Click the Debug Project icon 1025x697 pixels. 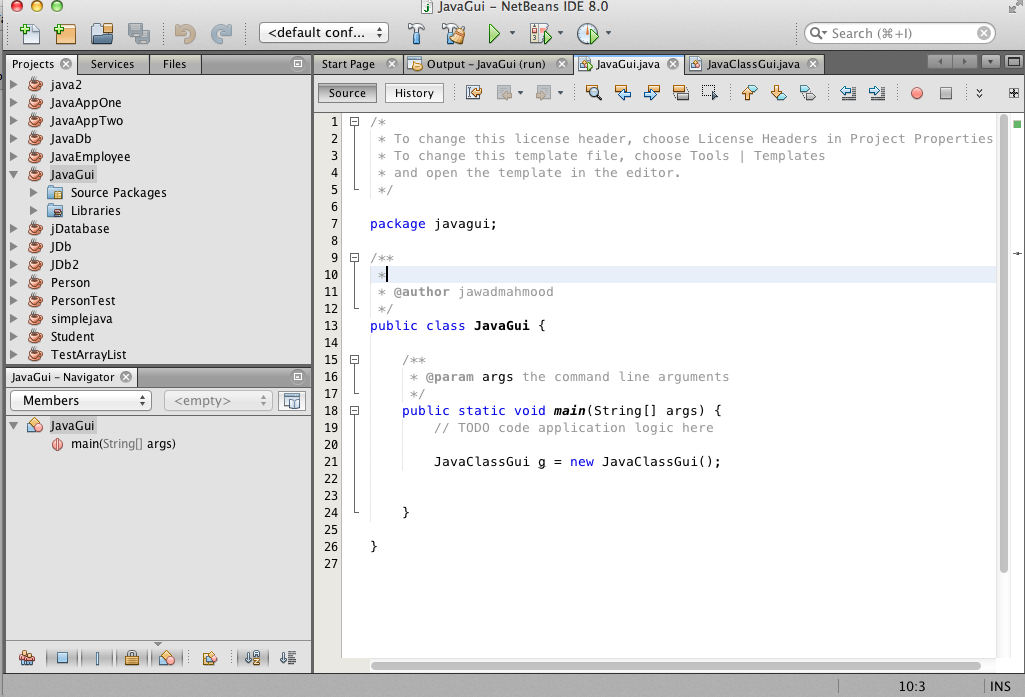click(x=541, y=33)
